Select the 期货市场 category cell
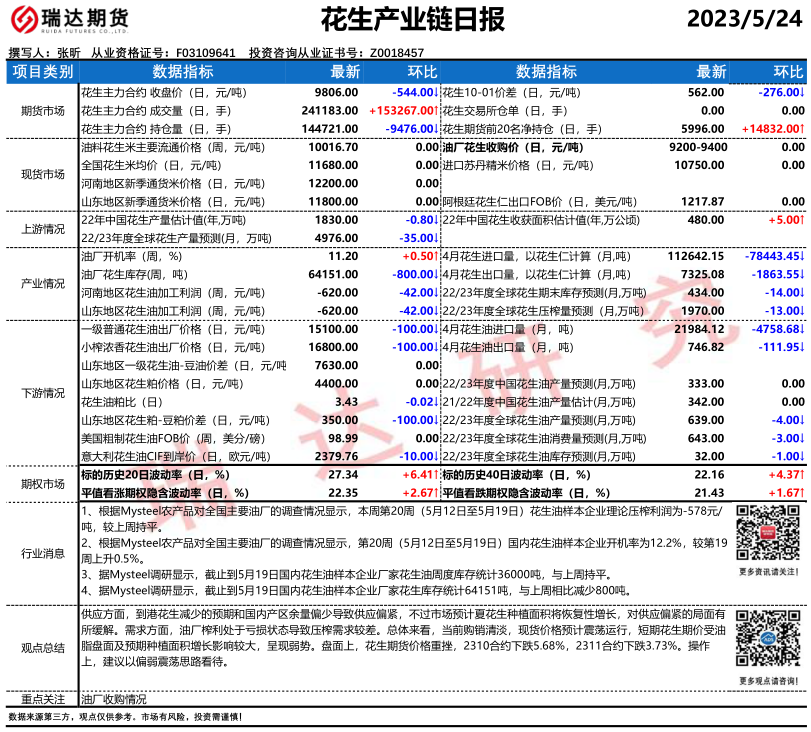Viewport: 811px width, 732px height. point(42,110)
